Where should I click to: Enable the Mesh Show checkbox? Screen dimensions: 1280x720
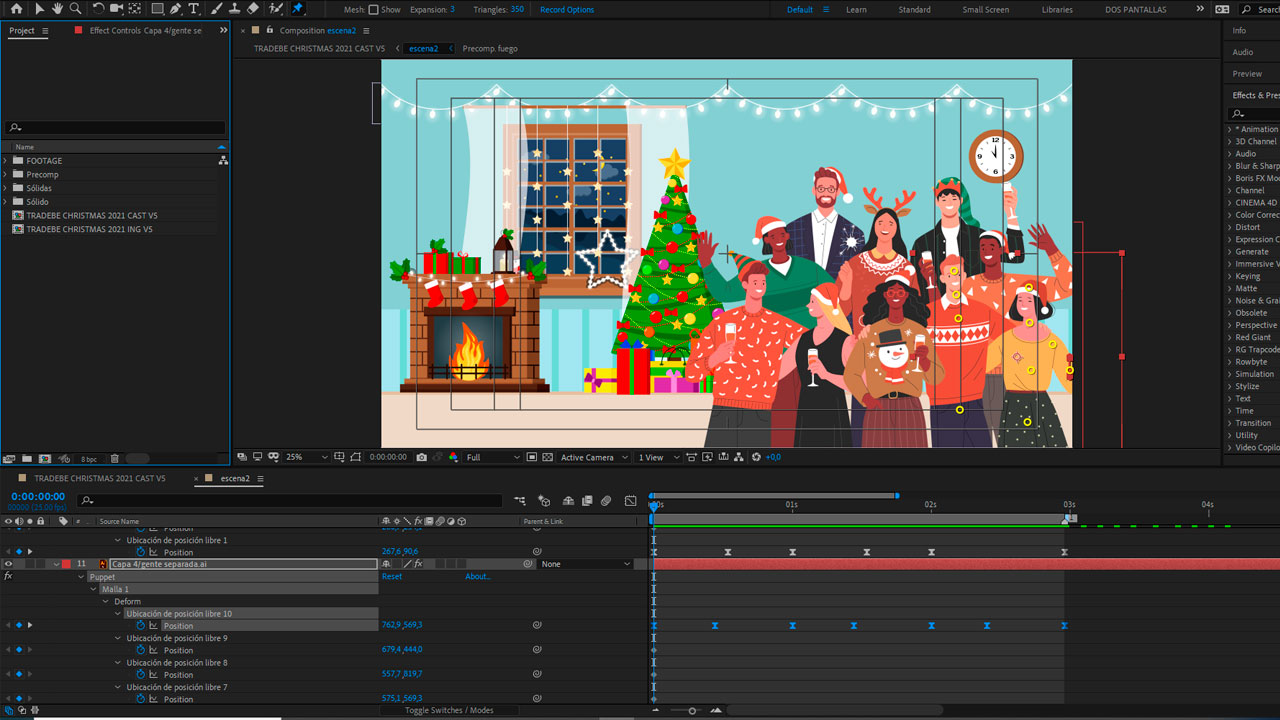tap(373, 10)
